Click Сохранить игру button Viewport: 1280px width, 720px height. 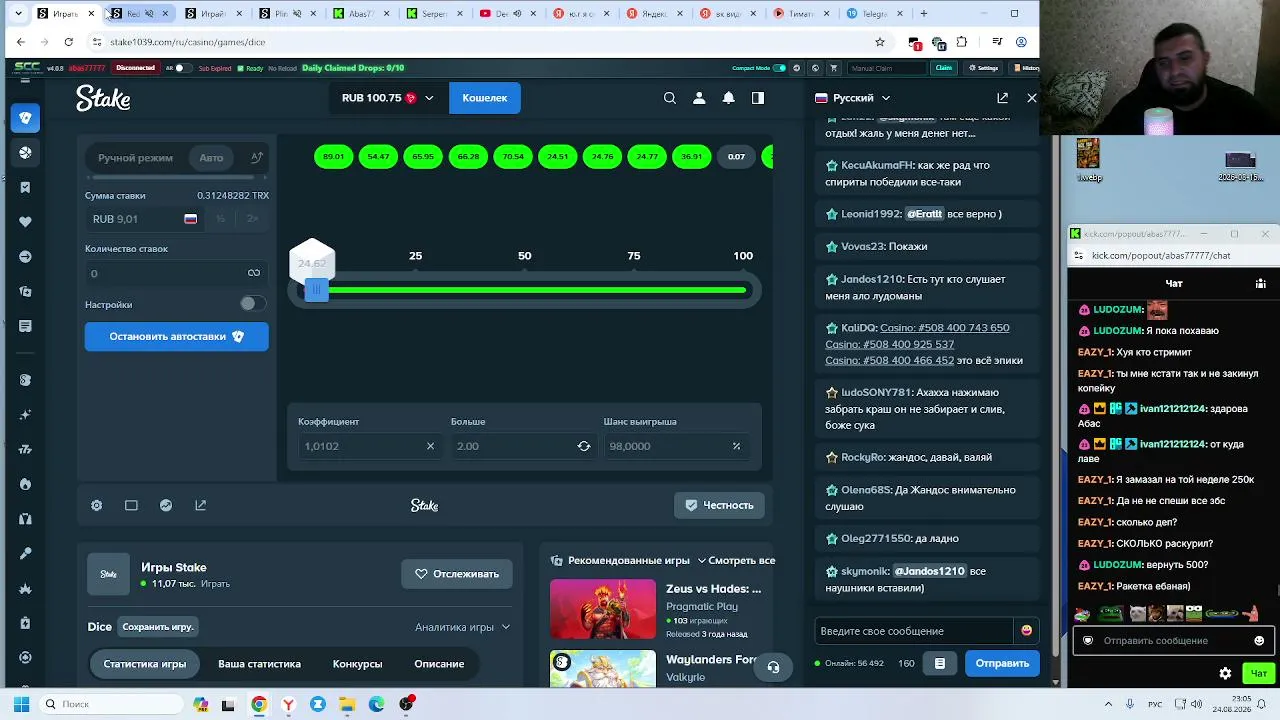[x=157, y=627]
